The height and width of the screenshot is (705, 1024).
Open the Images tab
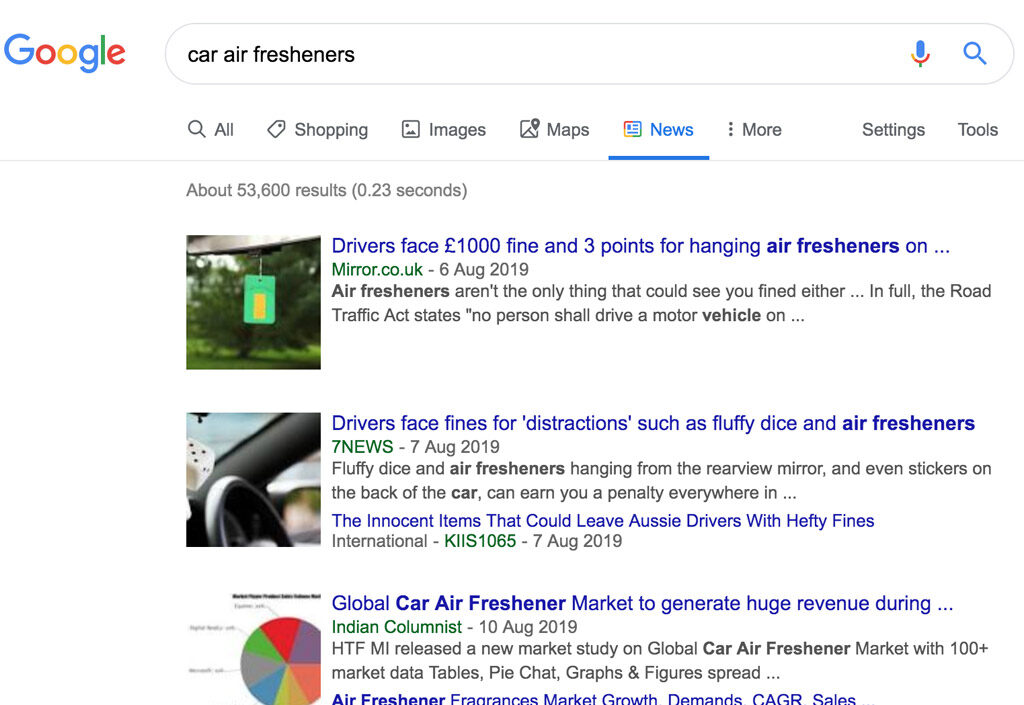click(444, 129)
